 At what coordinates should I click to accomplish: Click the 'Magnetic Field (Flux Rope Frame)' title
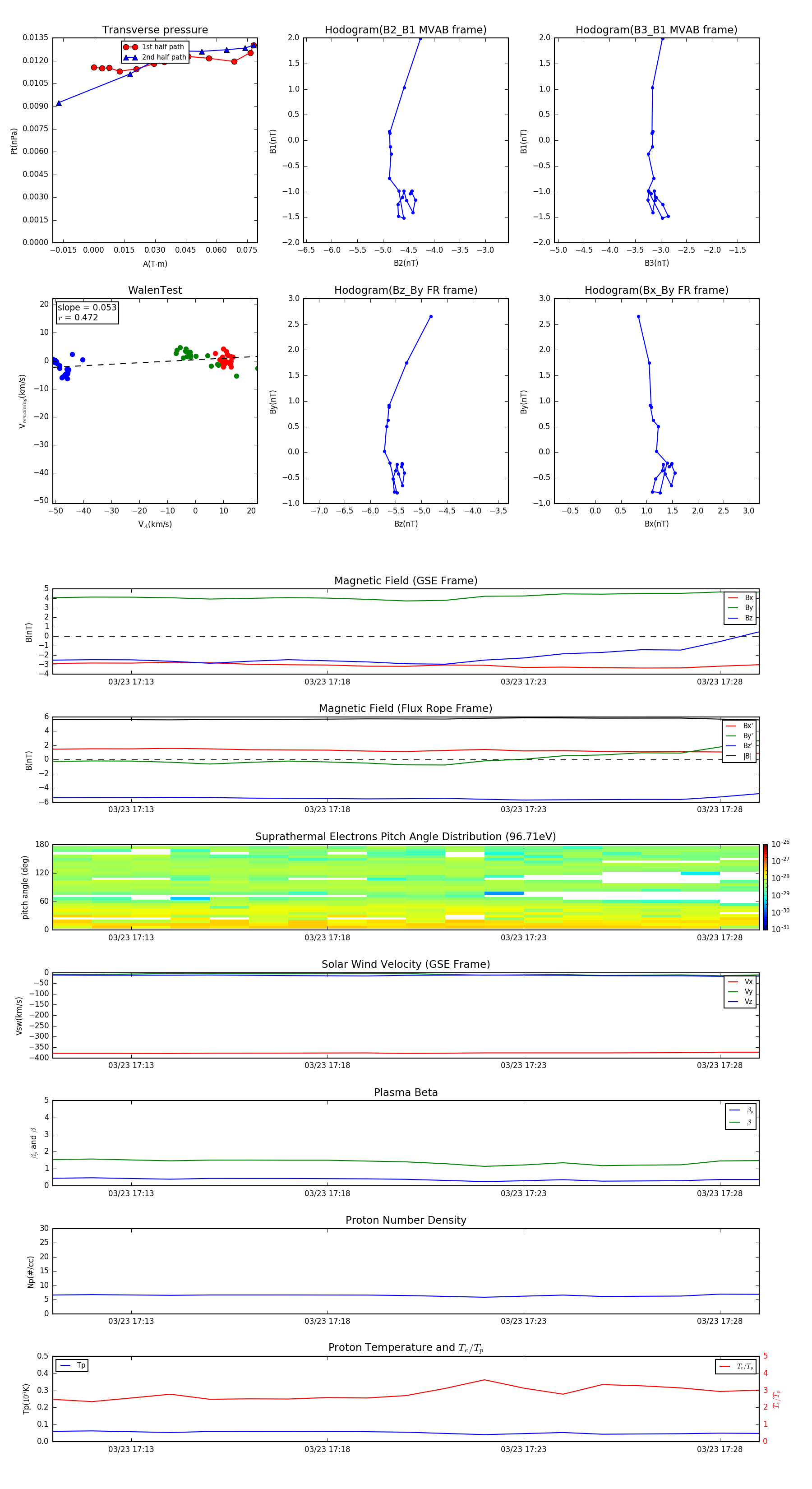[406, 709]
